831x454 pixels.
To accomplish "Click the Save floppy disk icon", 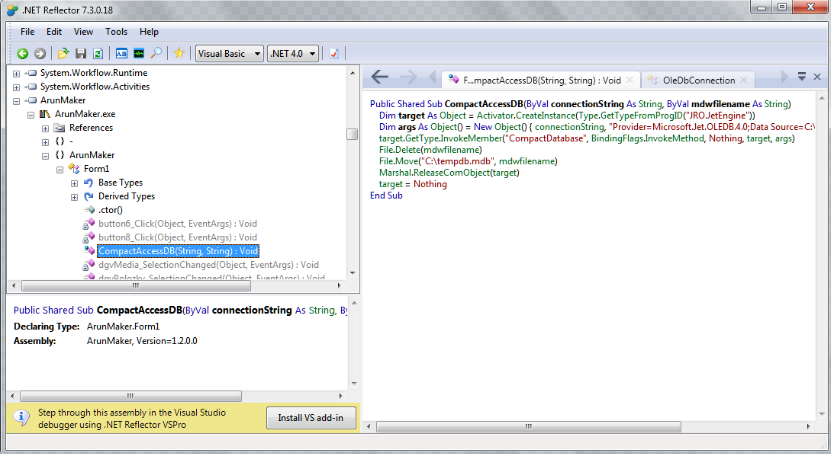I will (x=81, y=54).
